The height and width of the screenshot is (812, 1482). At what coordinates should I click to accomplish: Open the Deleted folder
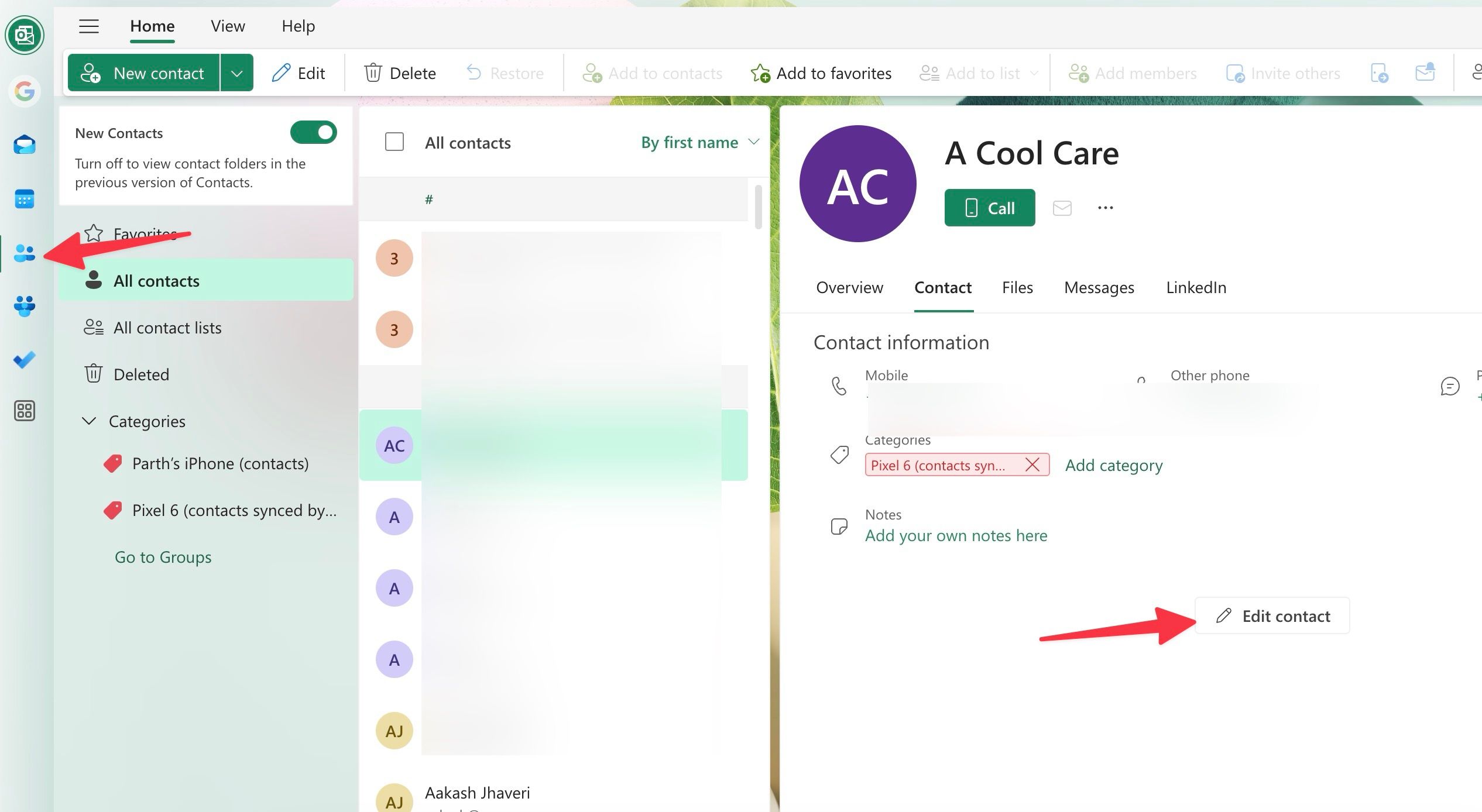pyautogui.click(x=206, y=374)
